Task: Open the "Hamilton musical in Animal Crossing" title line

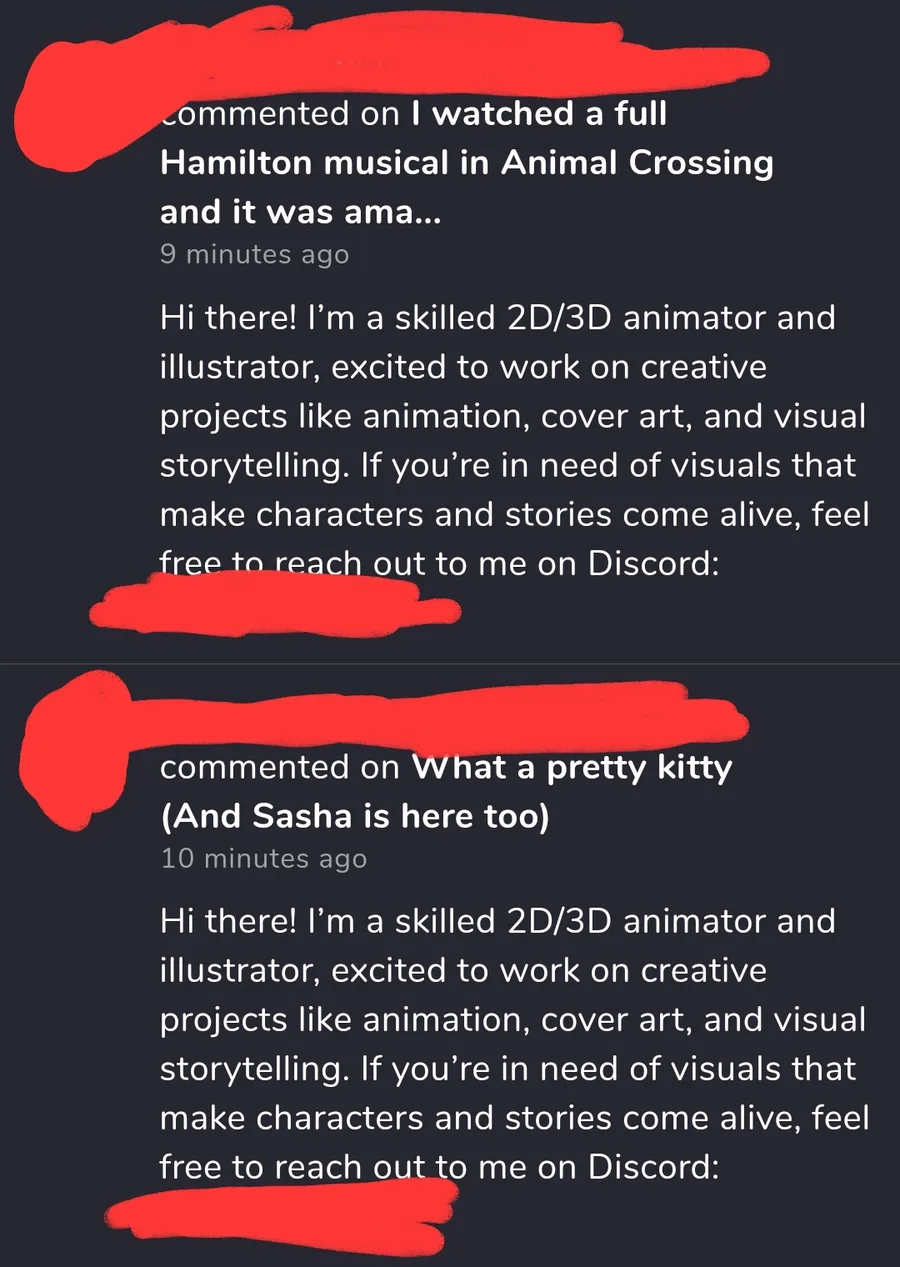Action: pos(467,164)
